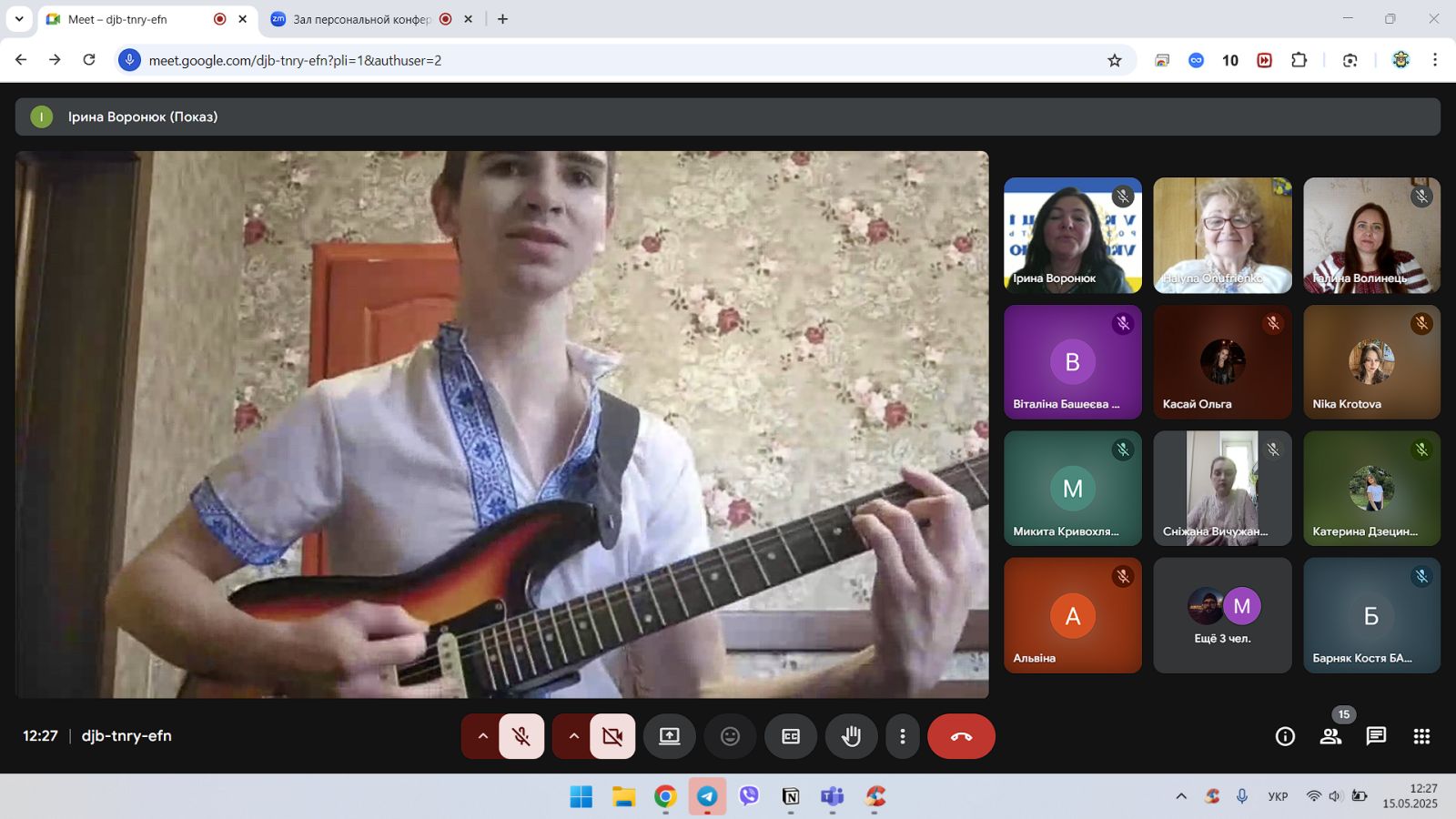This screenshot has width=1456, height=819.
Task: Open the send reaction emoji button
Action: (x=730, y=736)
